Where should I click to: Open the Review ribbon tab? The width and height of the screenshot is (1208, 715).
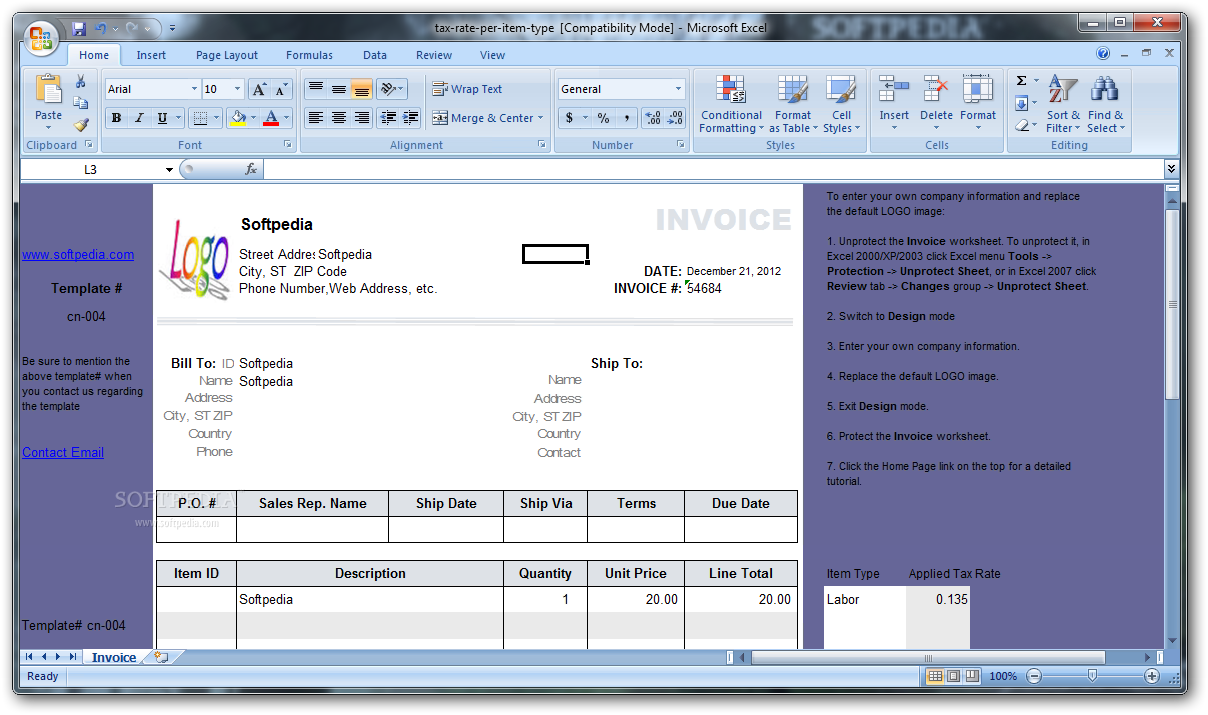[x=434, y=55]
